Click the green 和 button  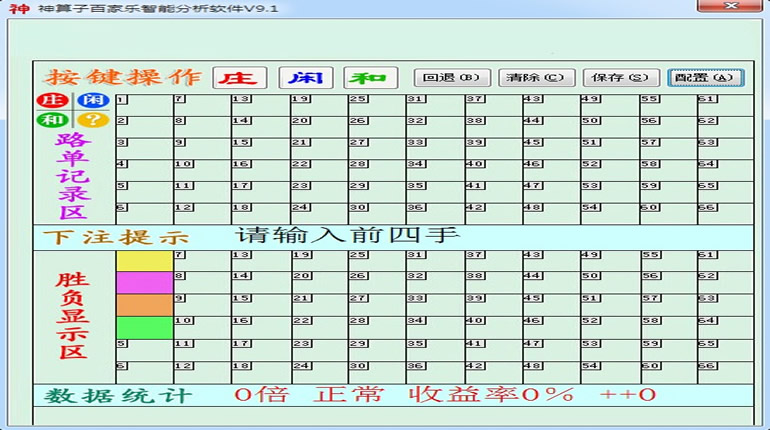point(371,78)
